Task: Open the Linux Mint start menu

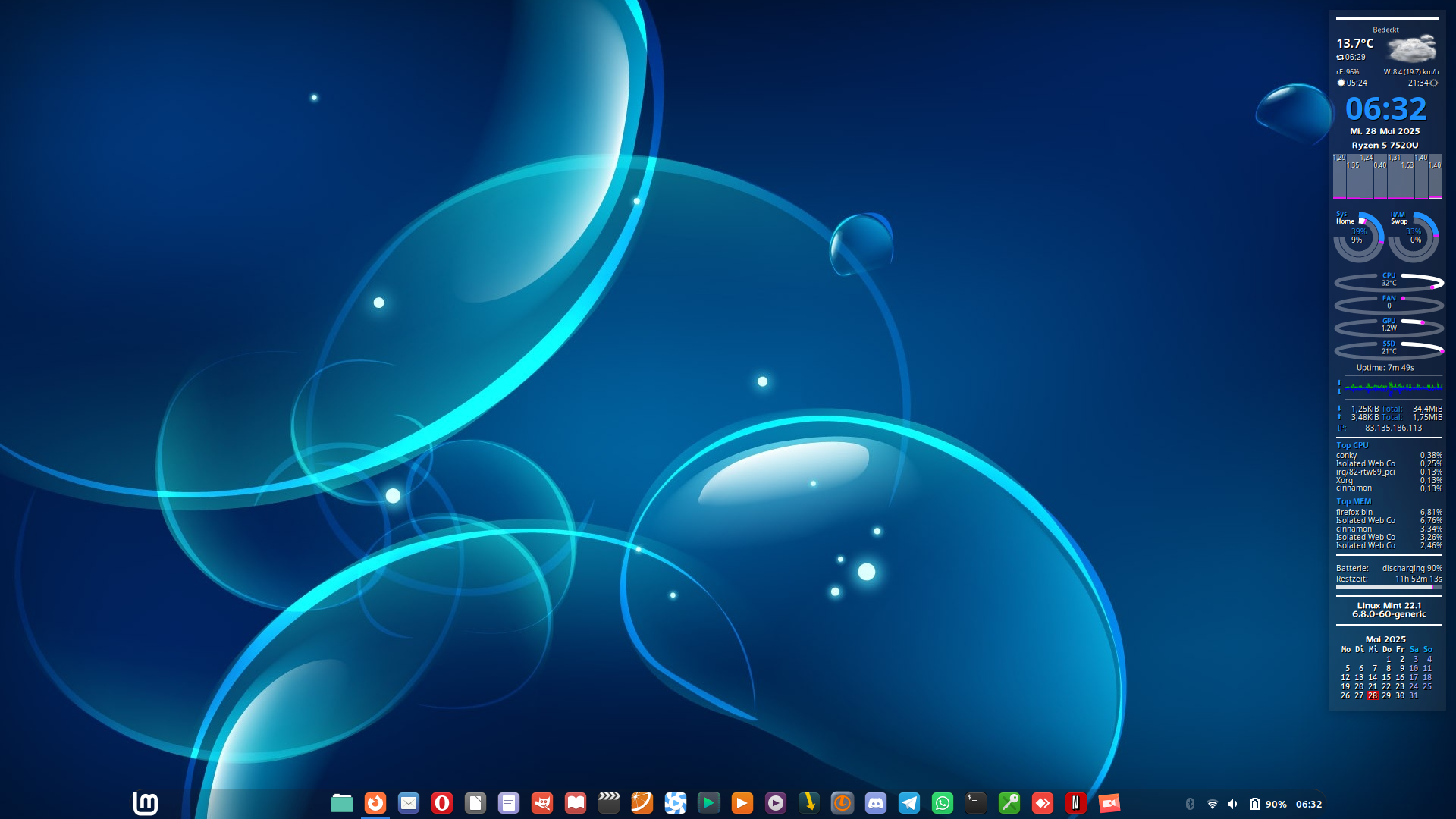Action: 145,803
